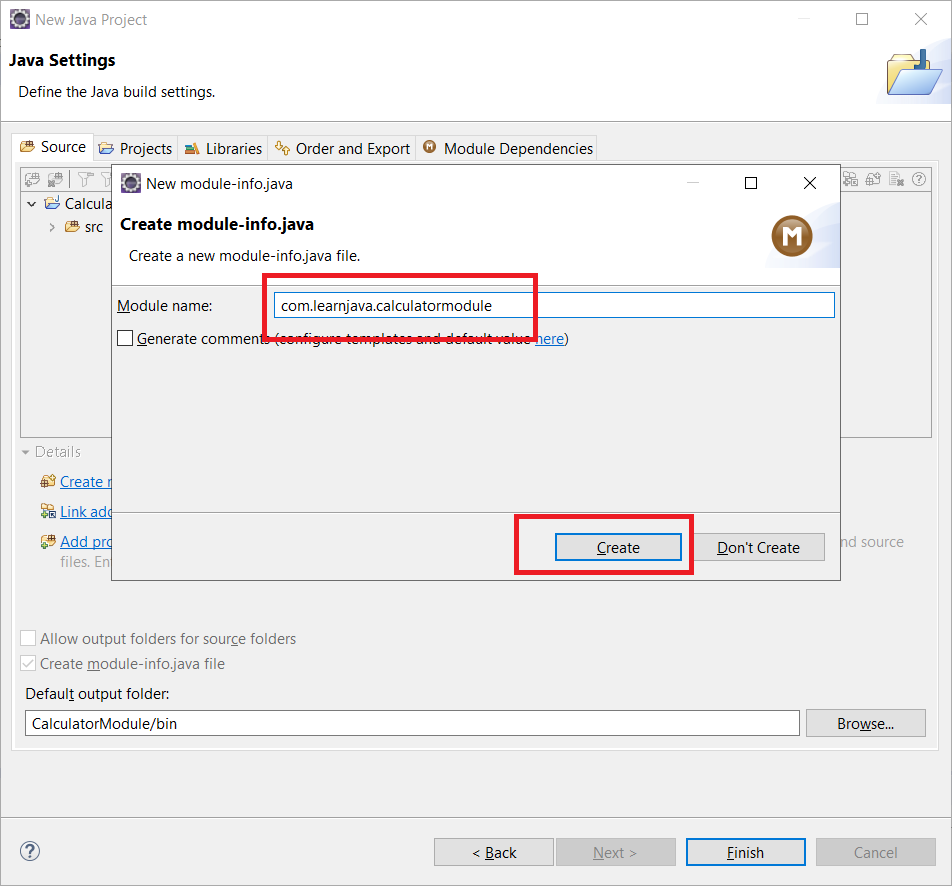Expand the src folder tree node
Screen dimensions: 952x888
pyautogui.click(x=52, y=227)
